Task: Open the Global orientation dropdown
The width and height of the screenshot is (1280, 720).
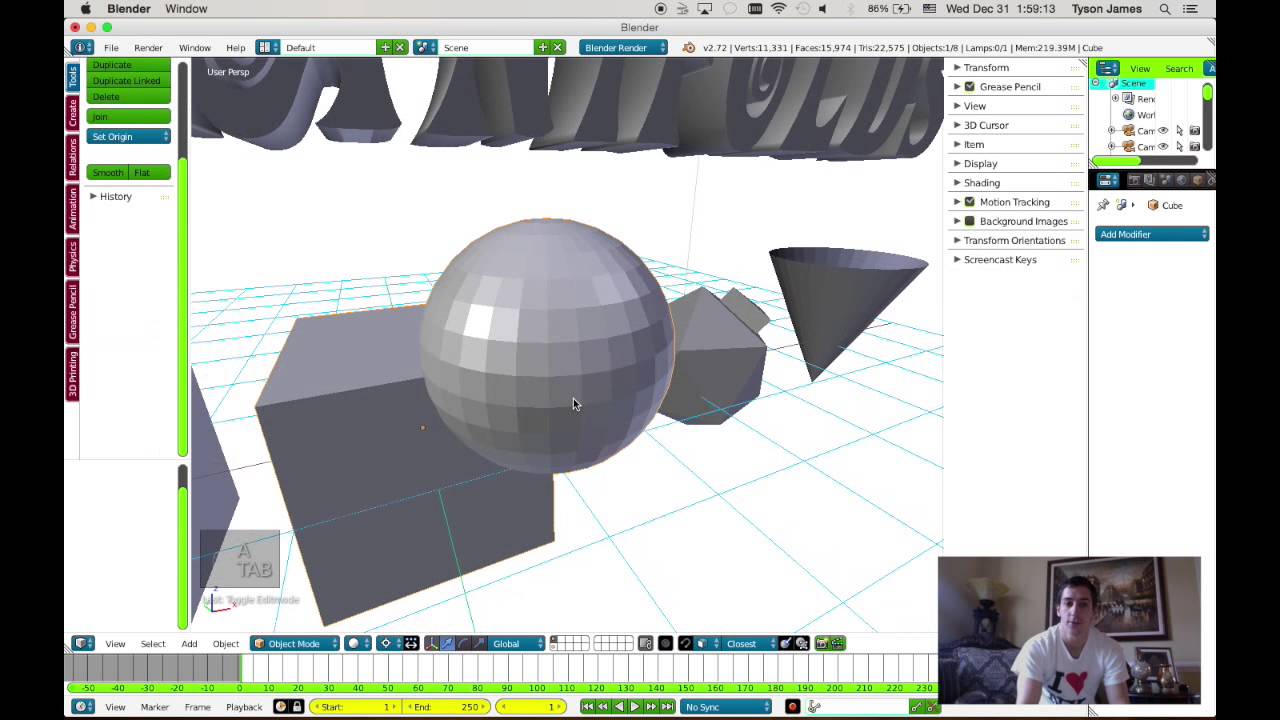Action: click(517, 644)
